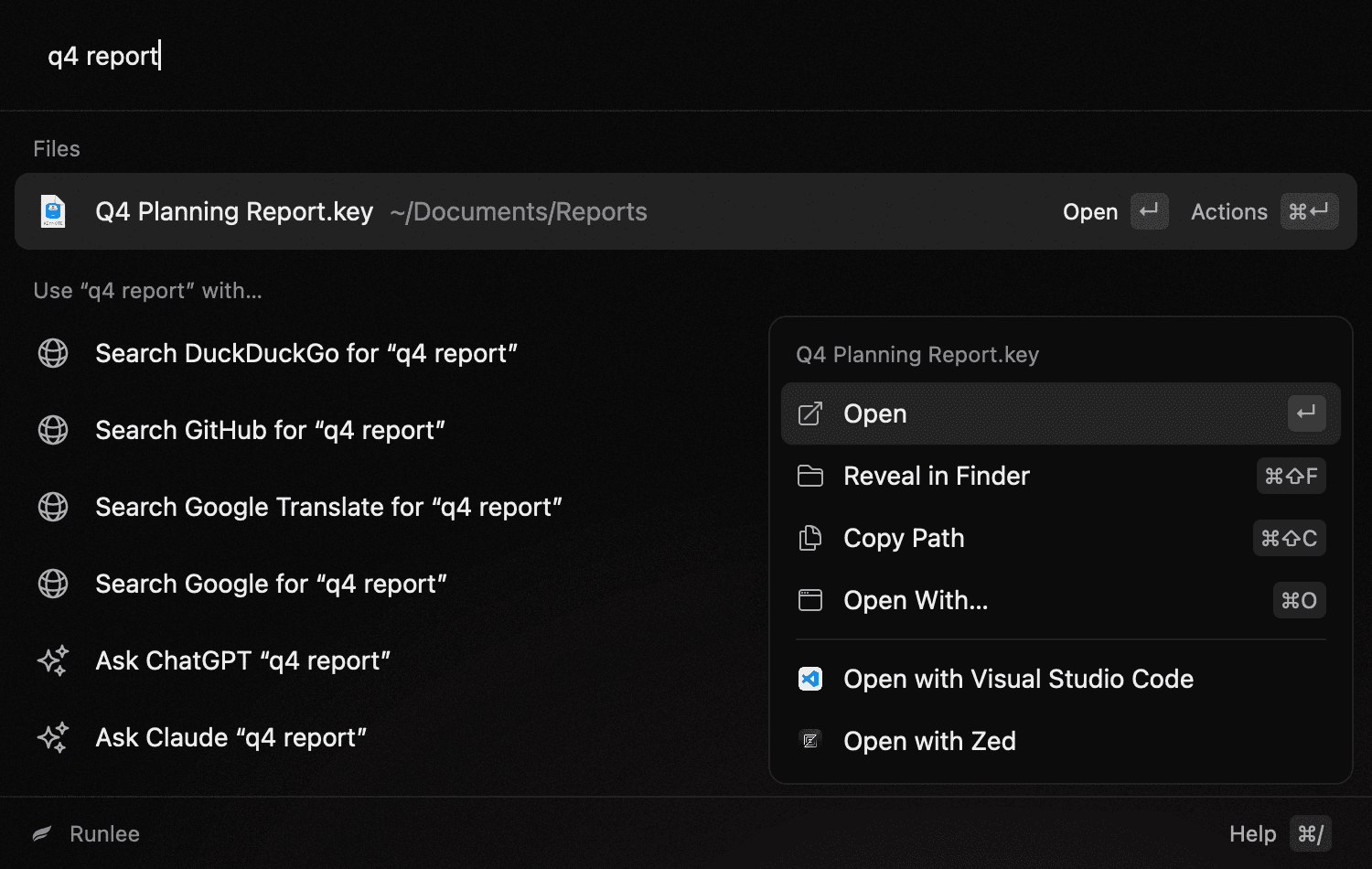Click the Zed editor icon
Viewport: 1372px width, 869px height.
coord(810,741)
